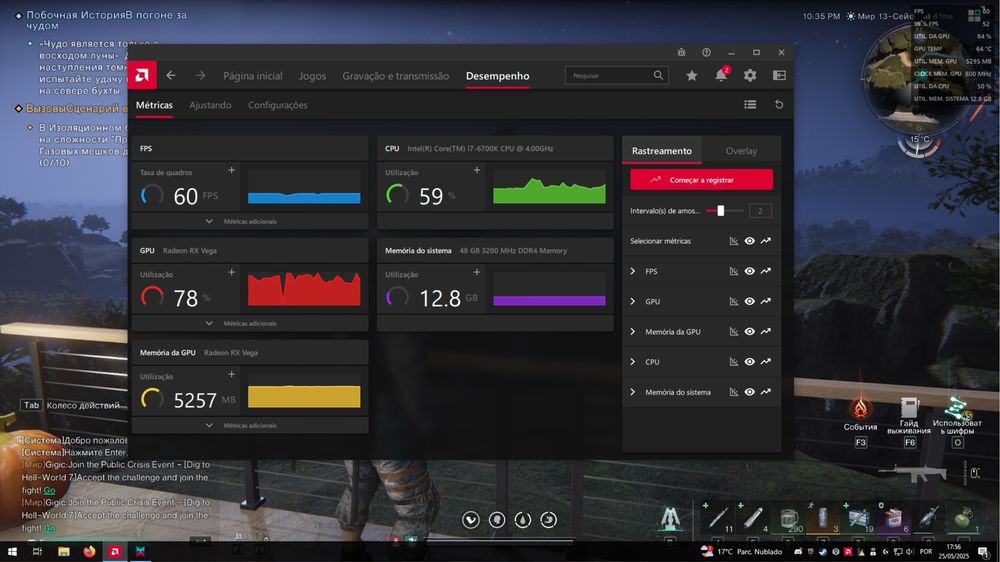The image size is (1000, 562).
Task: Open the help question mark icon
Action: click(x=706, y=52)
